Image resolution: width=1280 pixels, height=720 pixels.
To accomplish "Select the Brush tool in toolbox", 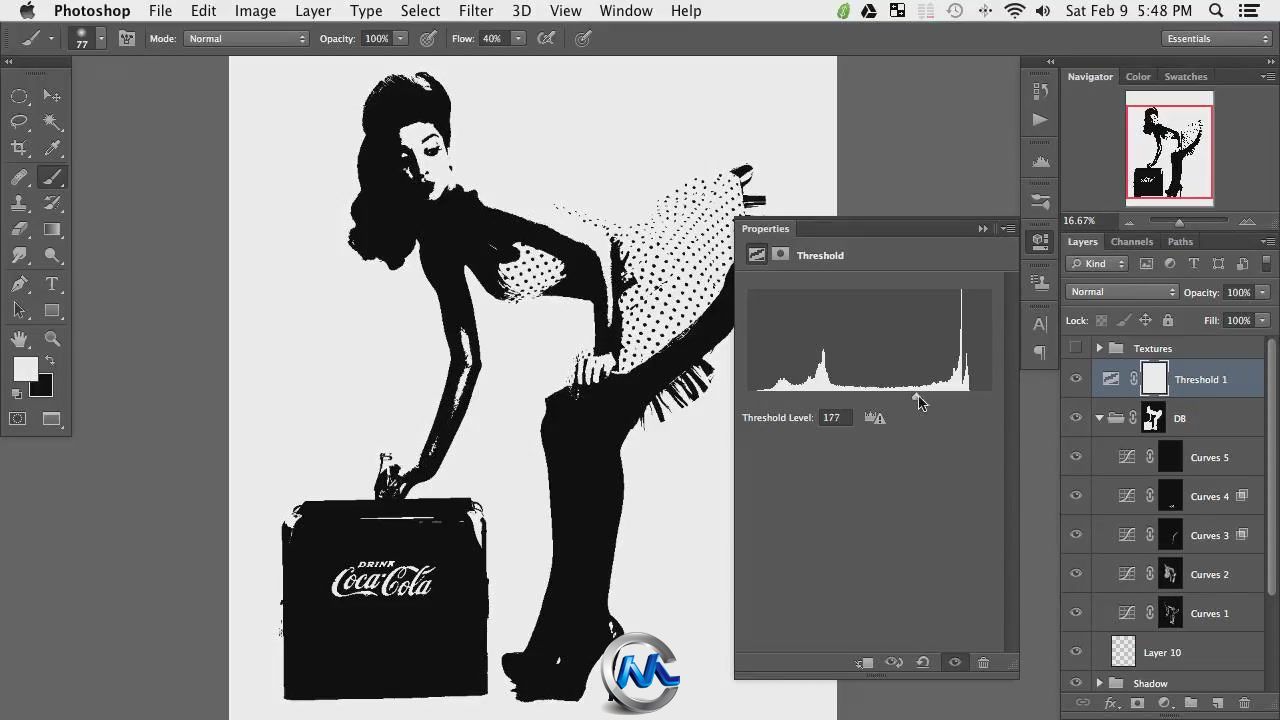I will pos(53,177).
